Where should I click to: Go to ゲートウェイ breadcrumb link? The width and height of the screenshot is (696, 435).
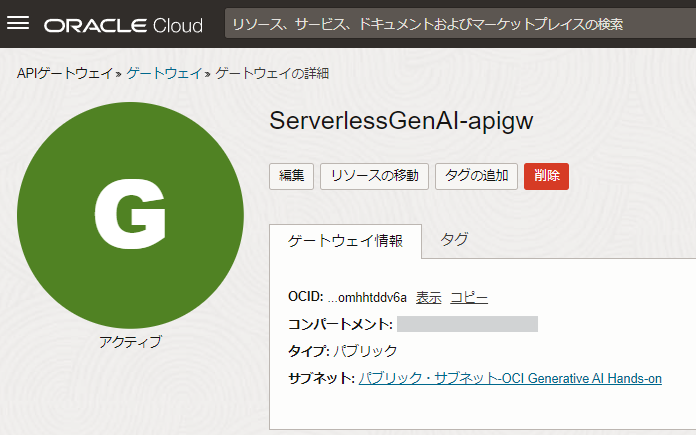(x=164, y=73)
